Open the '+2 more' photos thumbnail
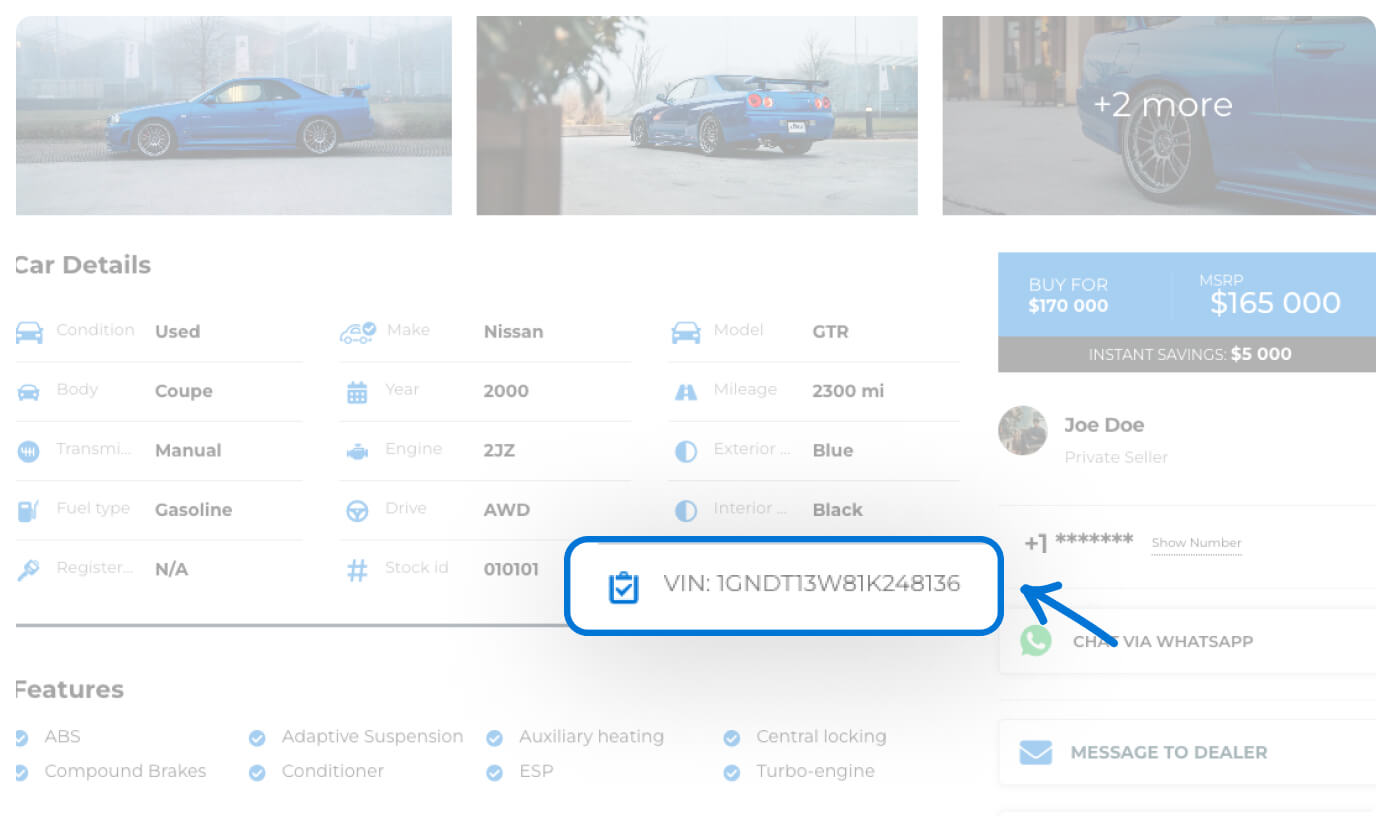1392x840 pixels. [x=1160, y=115]
